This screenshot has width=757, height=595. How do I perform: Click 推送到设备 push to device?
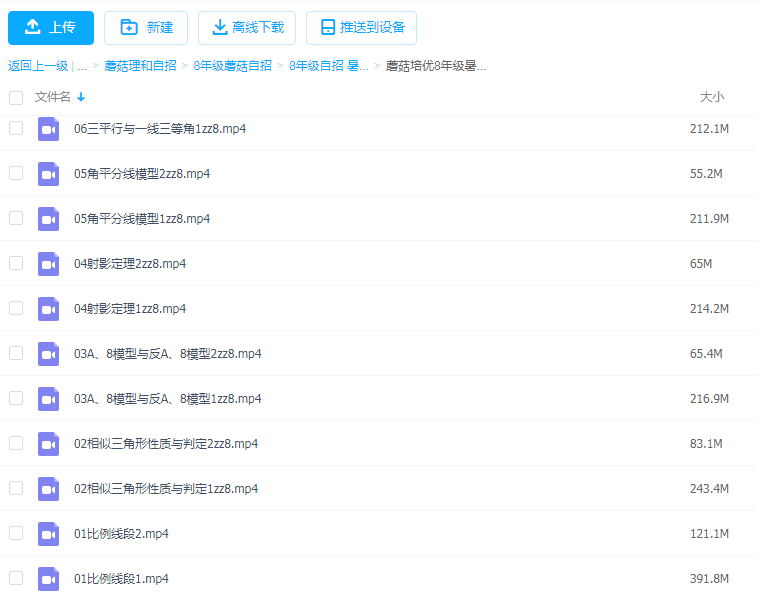361,28
